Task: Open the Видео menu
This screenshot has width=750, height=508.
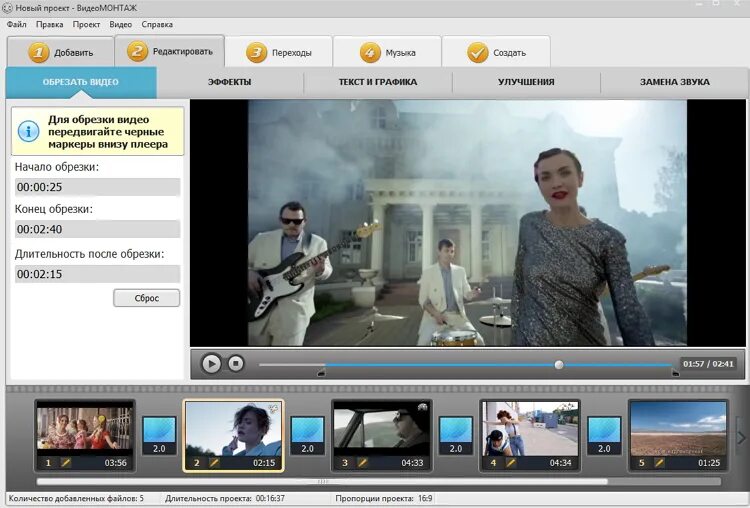Action: (121, 24)
